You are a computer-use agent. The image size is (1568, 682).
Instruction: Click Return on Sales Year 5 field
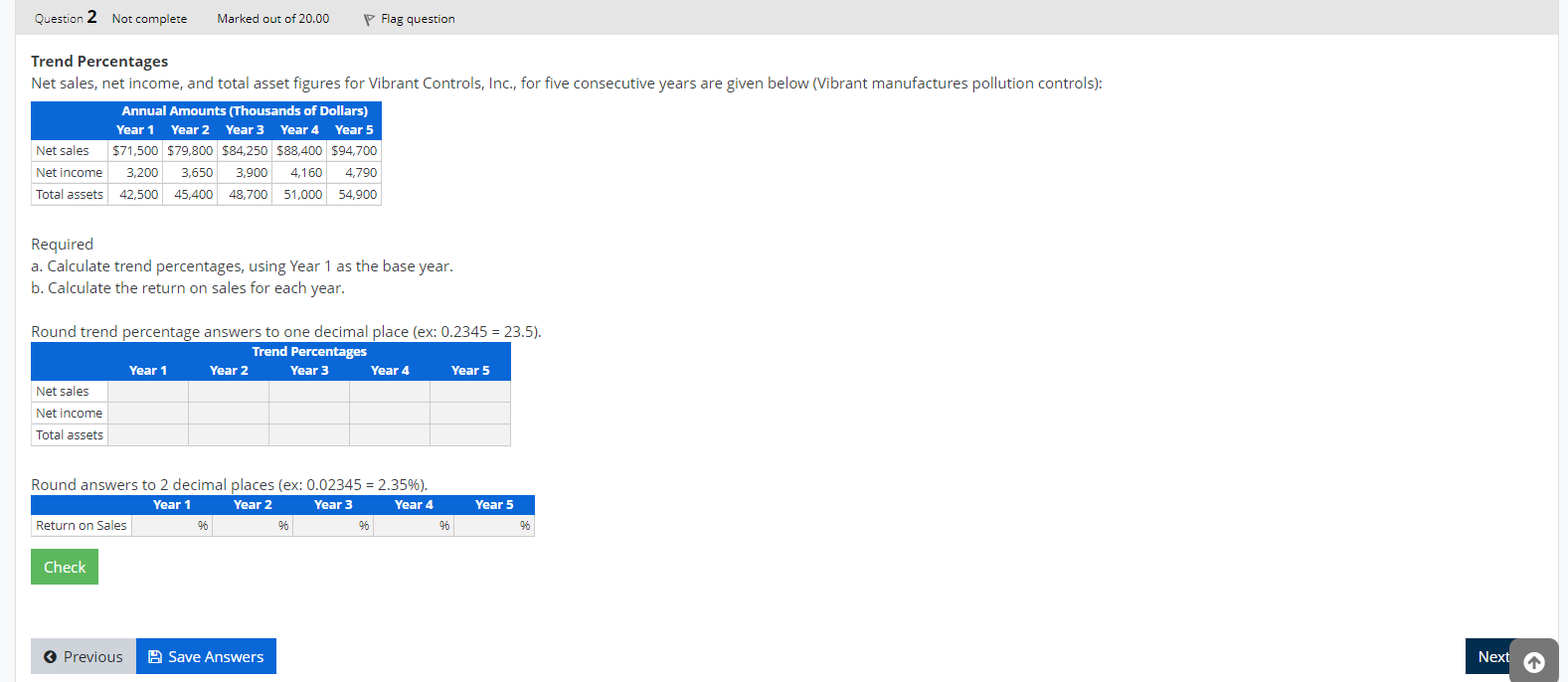[486, 526]
